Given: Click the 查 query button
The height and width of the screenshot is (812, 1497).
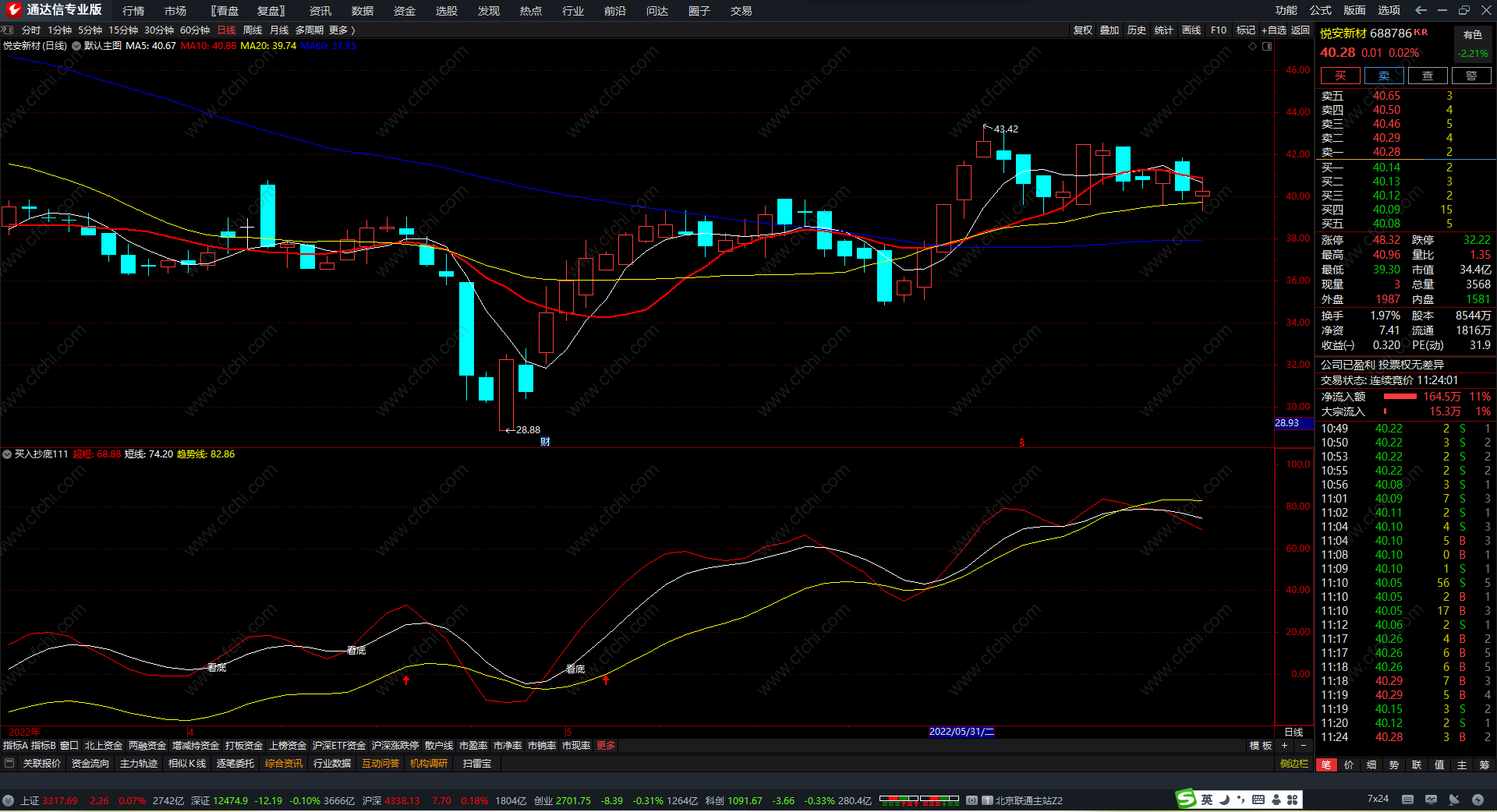Looking at the screenshot, I should point(1428,76).
